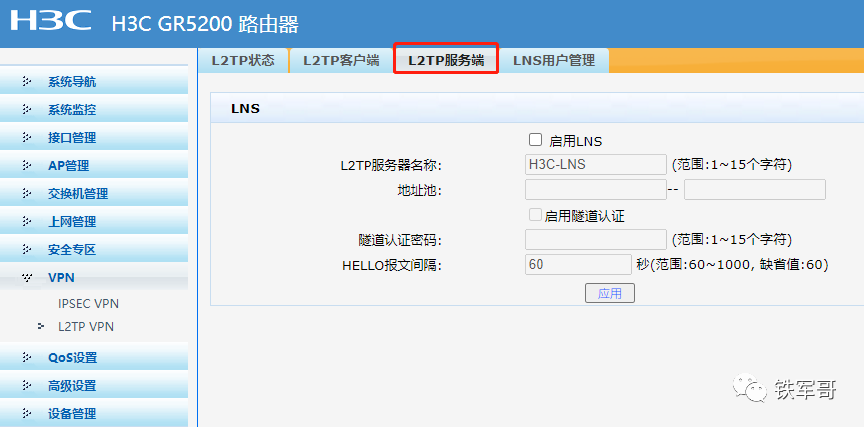Image resolution: width=864 pixels, height=427 pixels.
Task: Click the 地址池 start address field
Action: (x=596, y=190)
